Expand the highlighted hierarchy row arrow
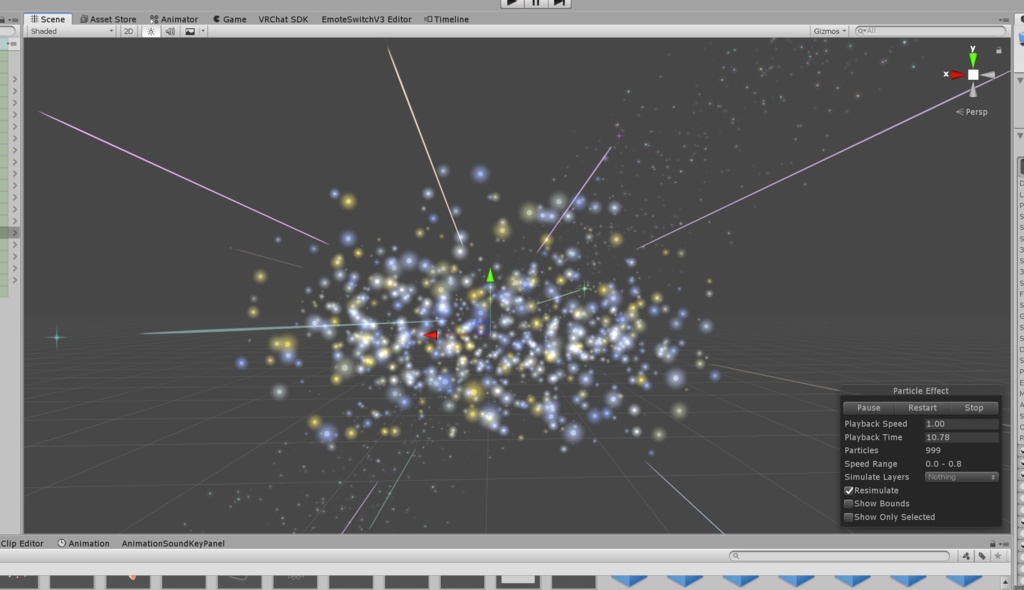The height and width of the screenshot is (590, 1024). coord(14,233)
